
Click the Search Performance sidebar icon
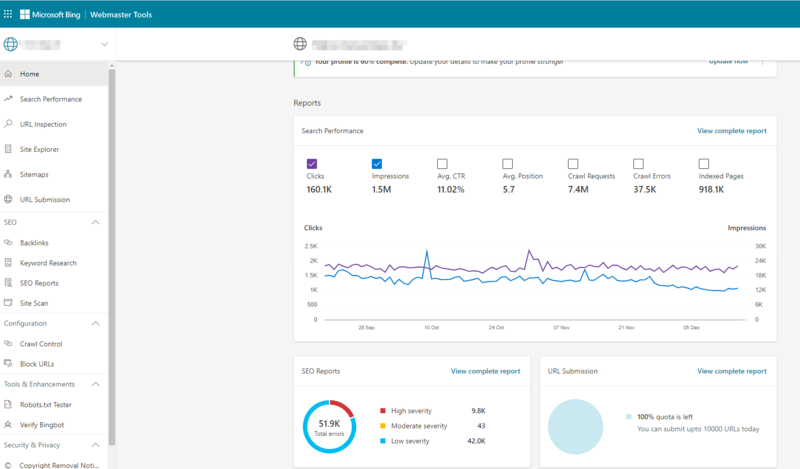point(9,99)
